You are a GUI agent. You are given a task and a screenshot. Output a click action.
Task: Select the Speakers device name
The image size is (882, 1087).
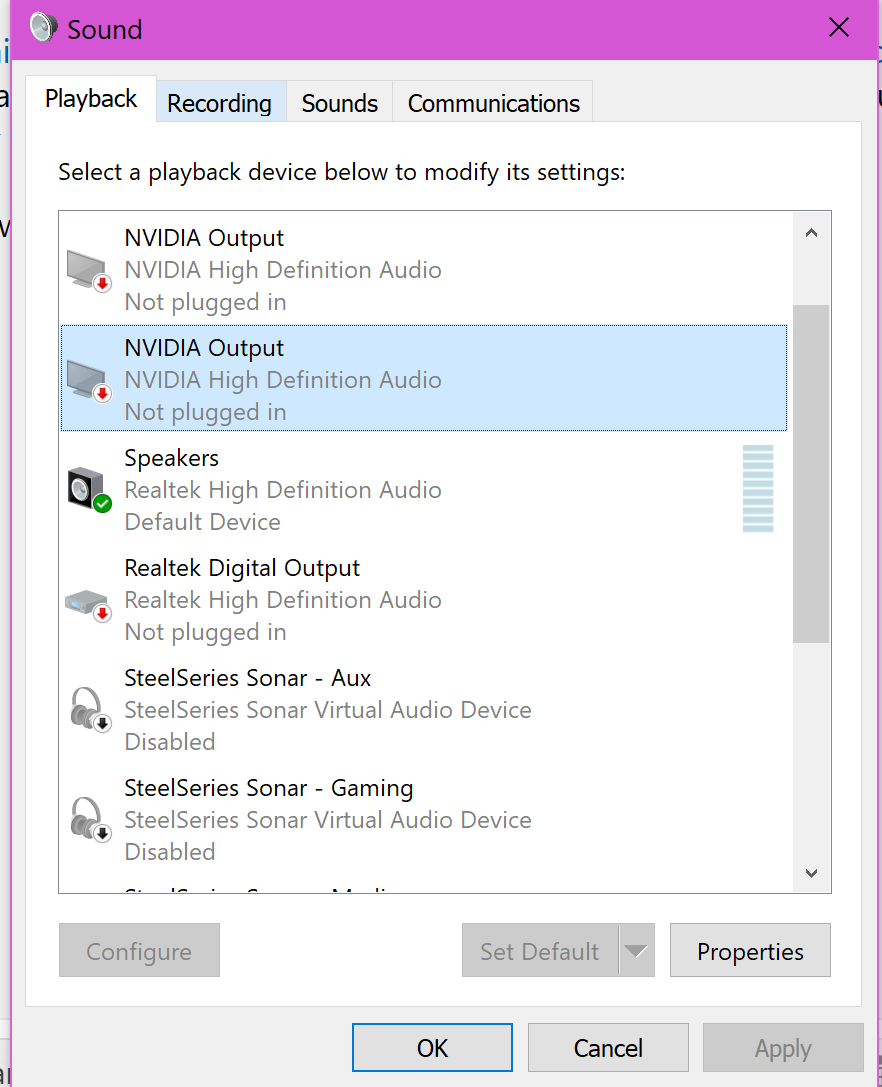coord(171,458)
